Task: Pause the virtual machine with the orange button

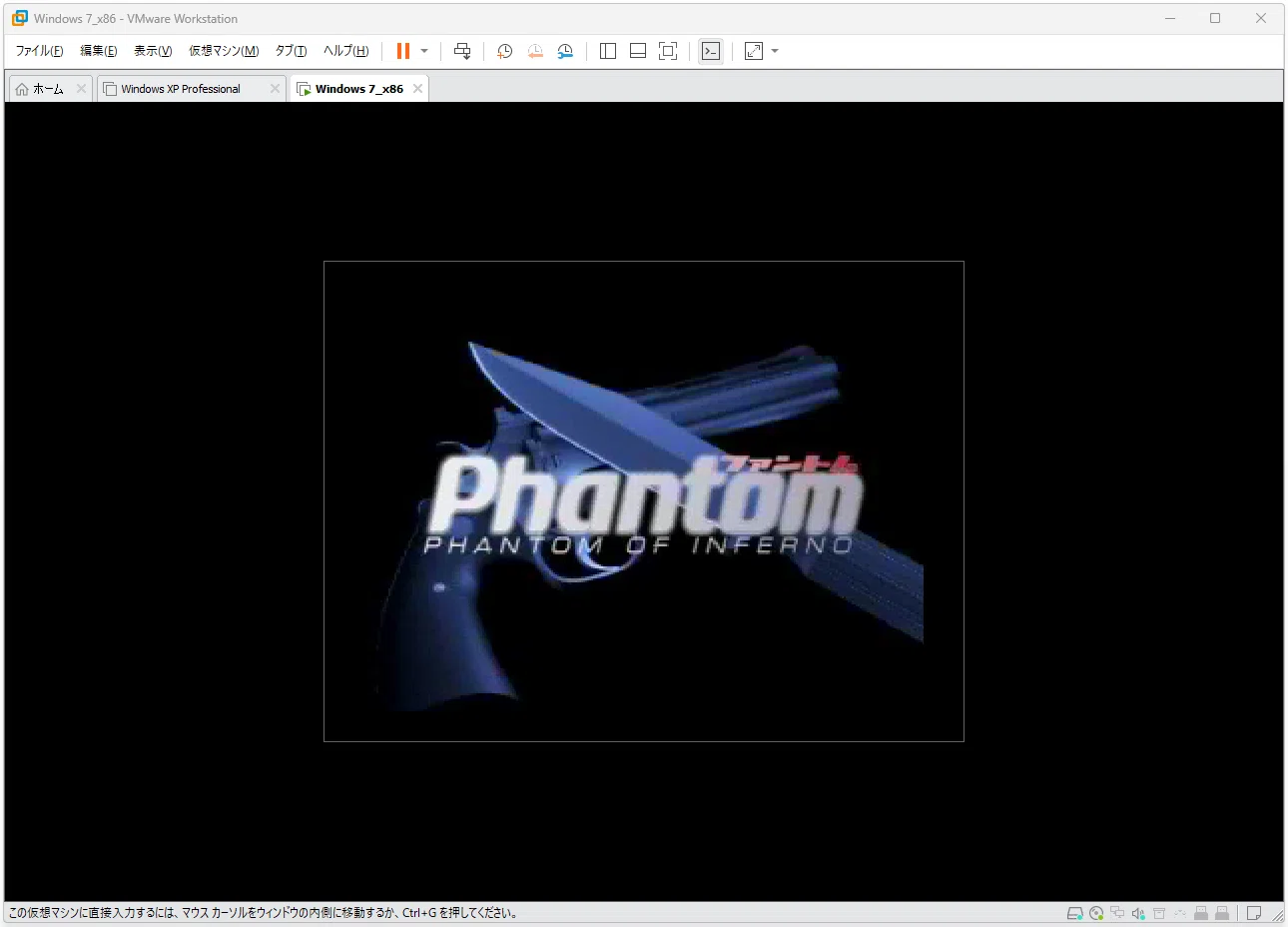Action: point(403,51)
